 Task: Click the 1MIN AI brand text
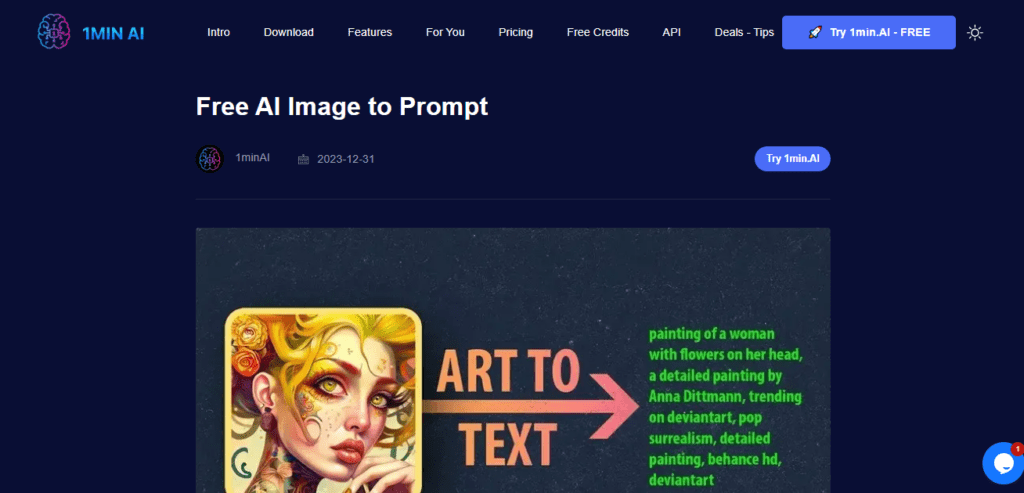tap(114, 33)
